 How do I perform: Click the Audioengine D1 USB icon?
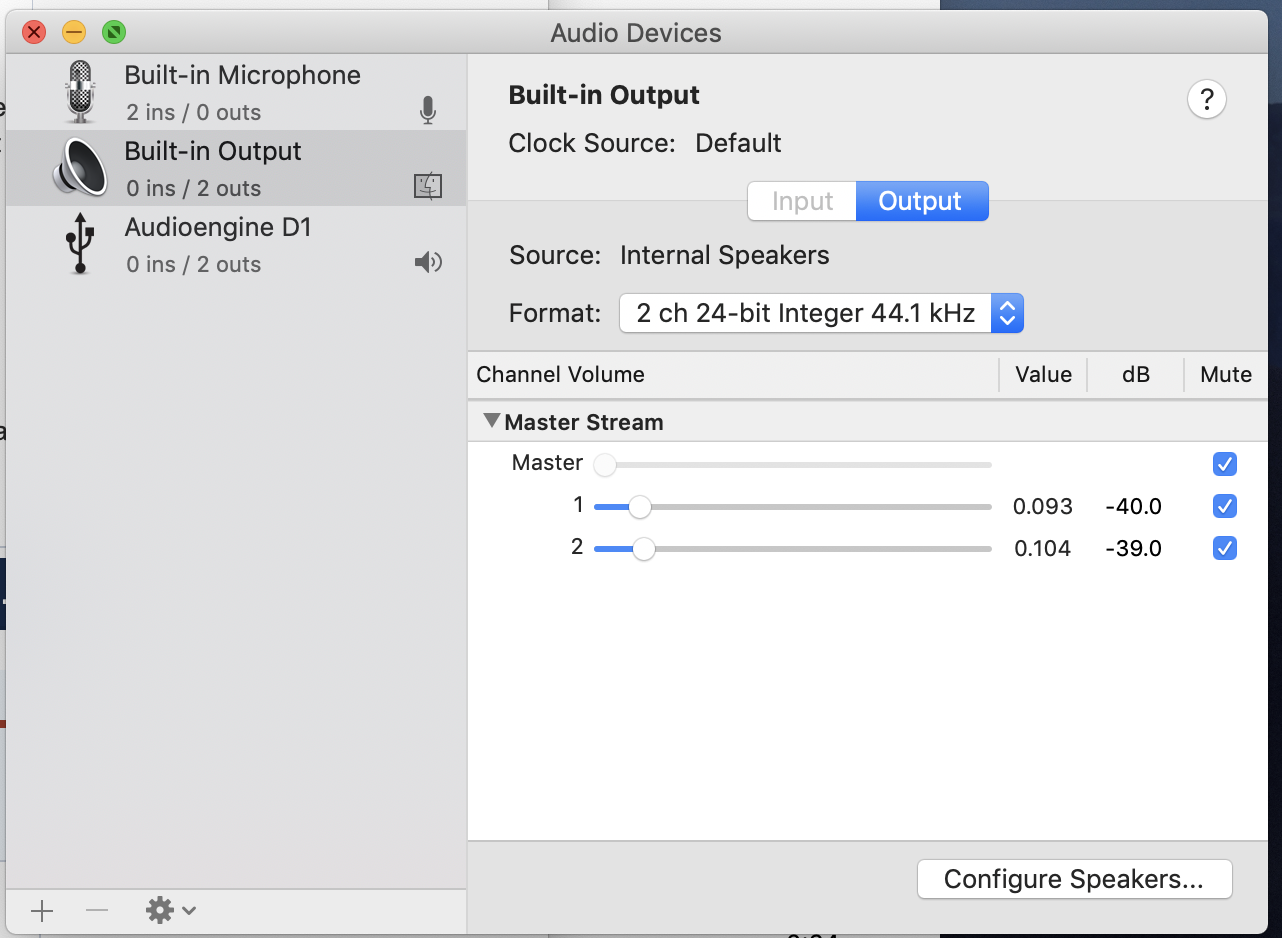pyautogui.click(x=80, y=245)
